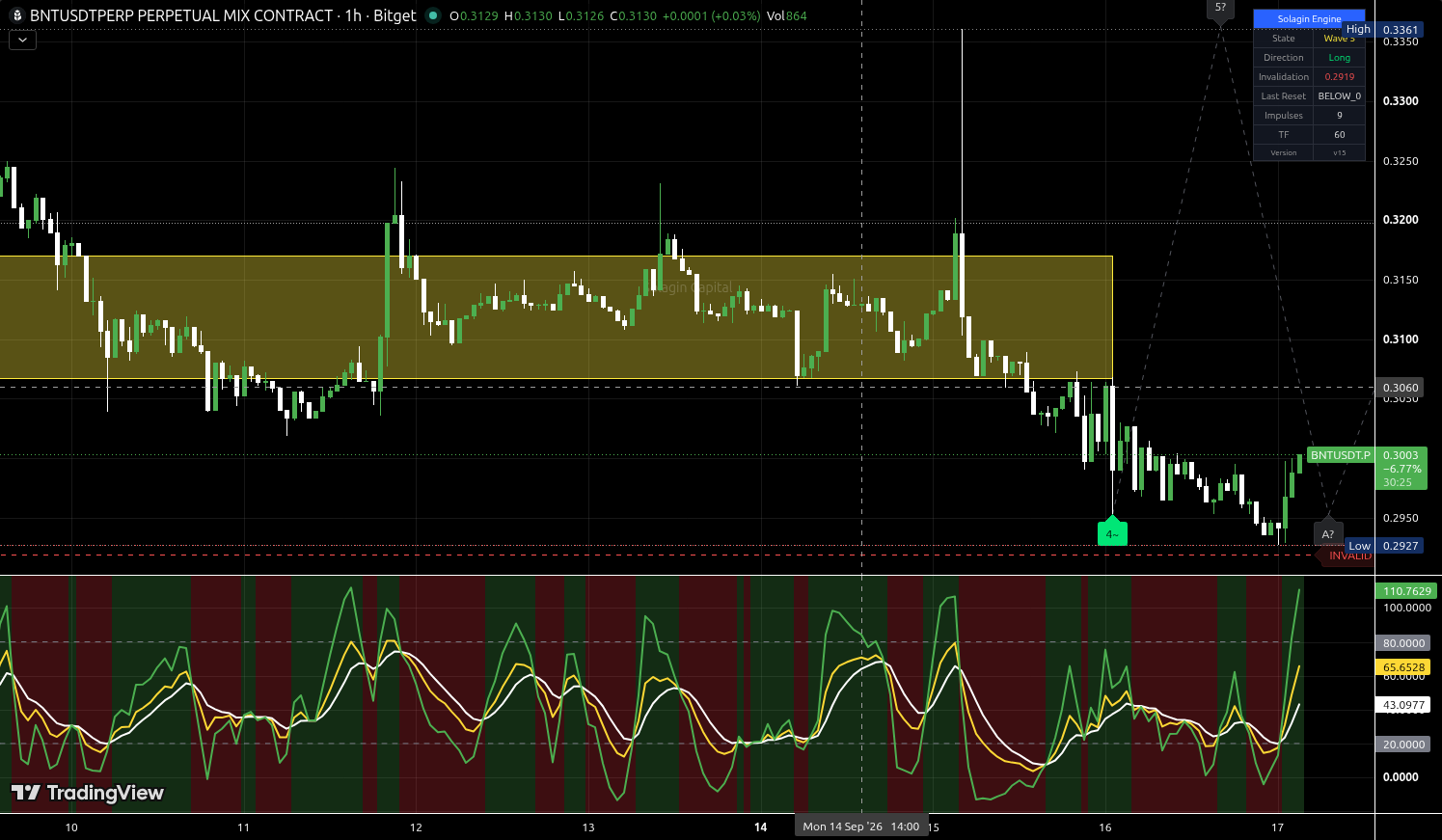This screenshot has height=840, width=1442.
Task: Click the BELOW_0 Last Reset value
Action: pyautogui.click(x=1339, y=96)
